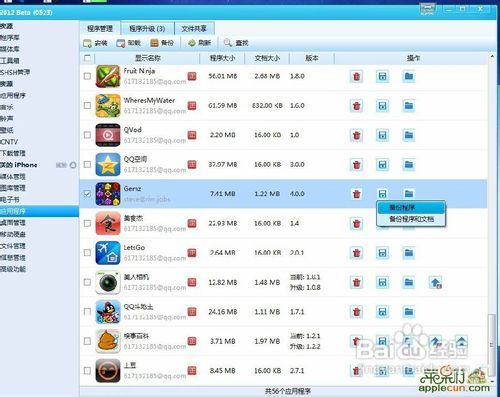Click the app list vertical scrollbar thumb

pyautogui.click(x=492, y=344)
